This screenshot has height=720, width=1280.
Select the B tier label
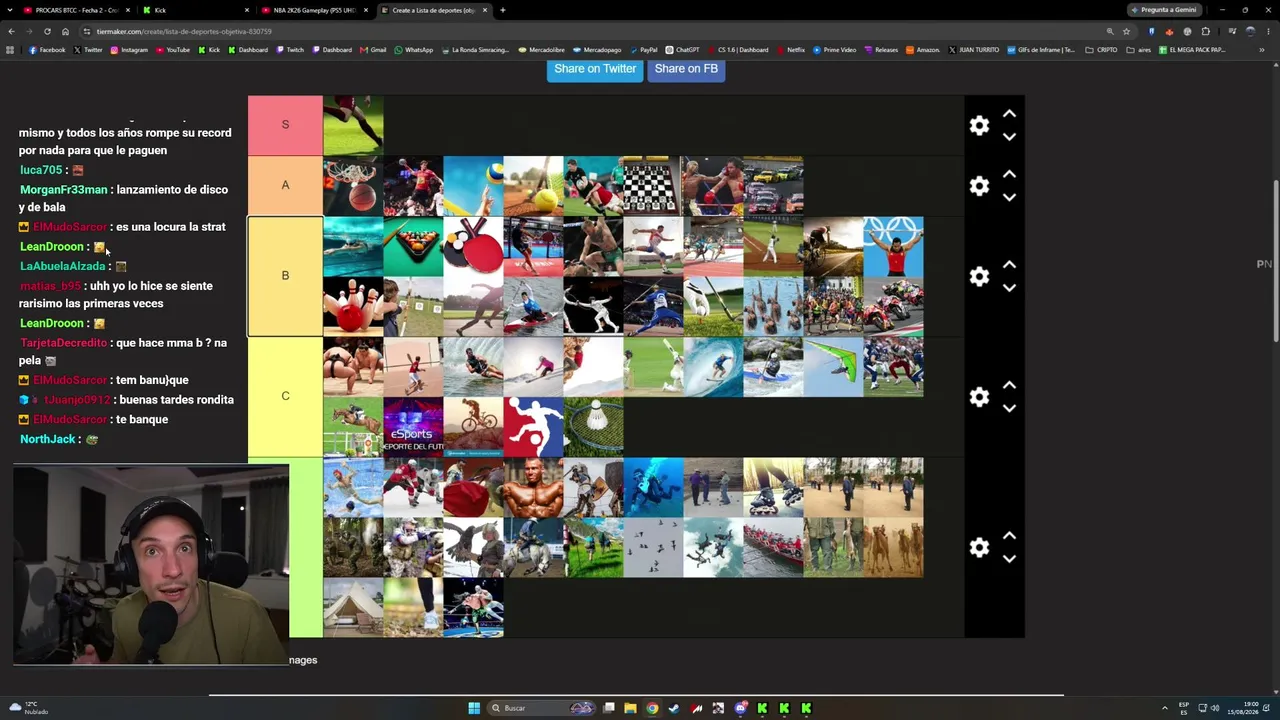click(285, 276)
